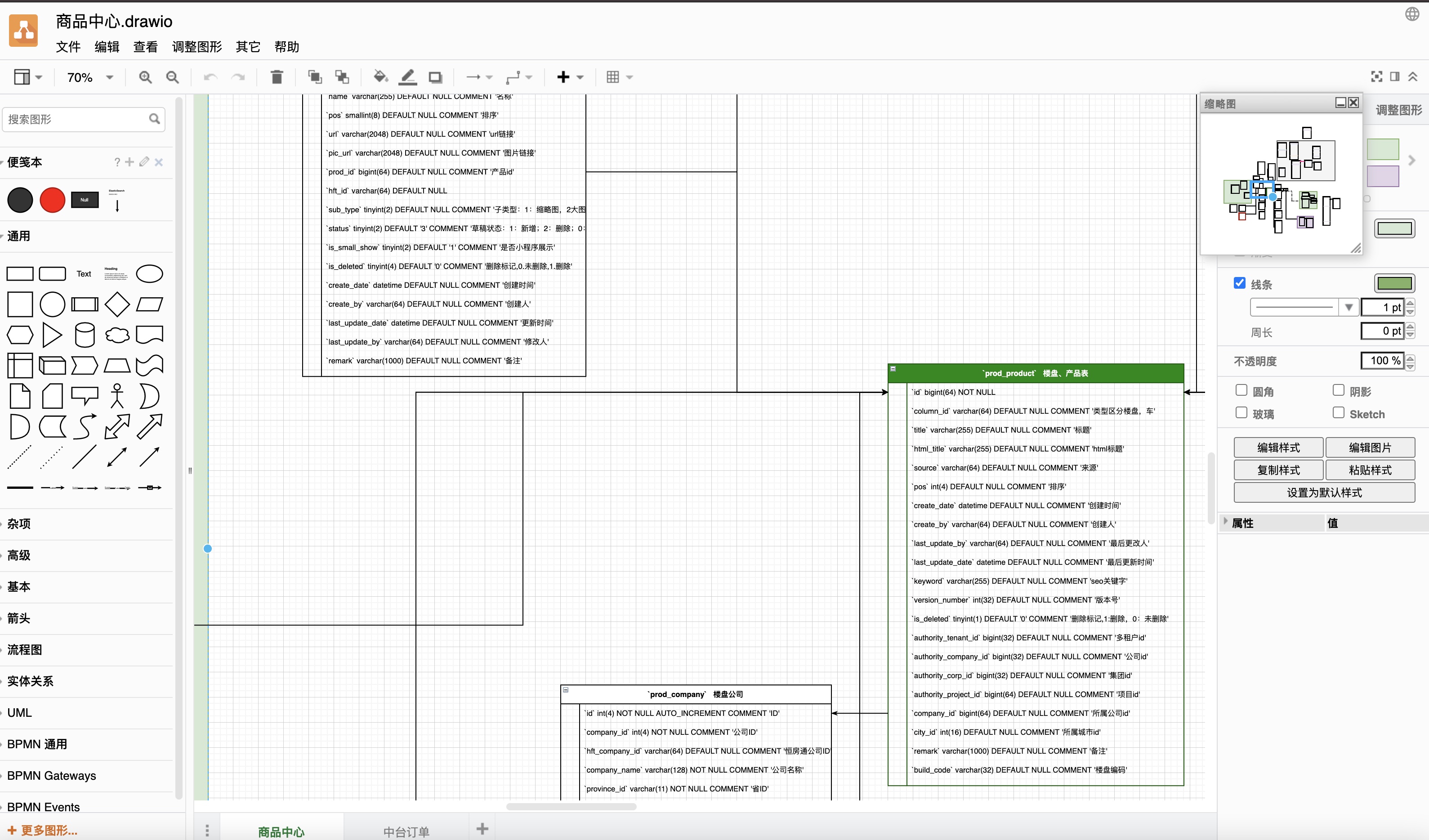
Task: Click the 复制样式 button
Action: [1278, 470]
